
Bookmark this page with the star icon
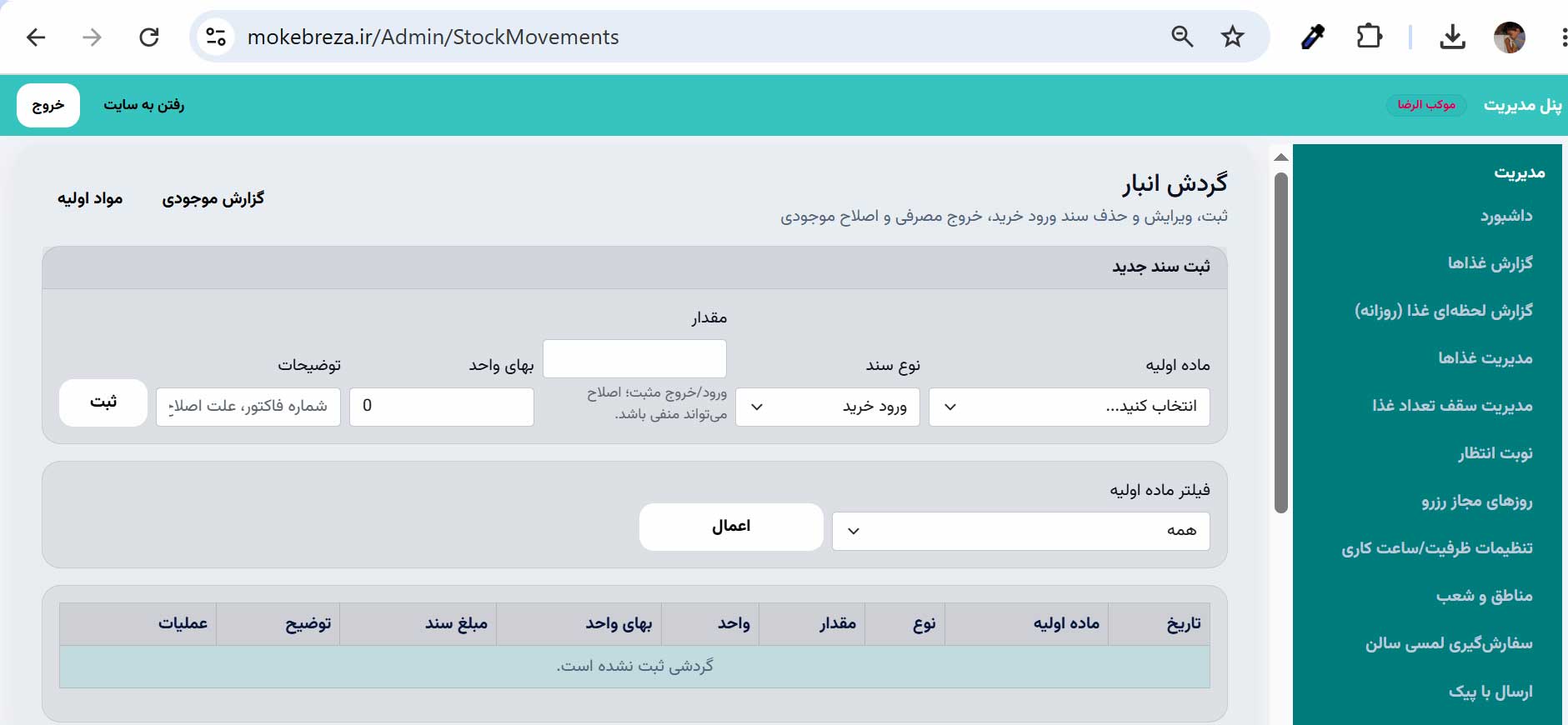coord(1232,37)
